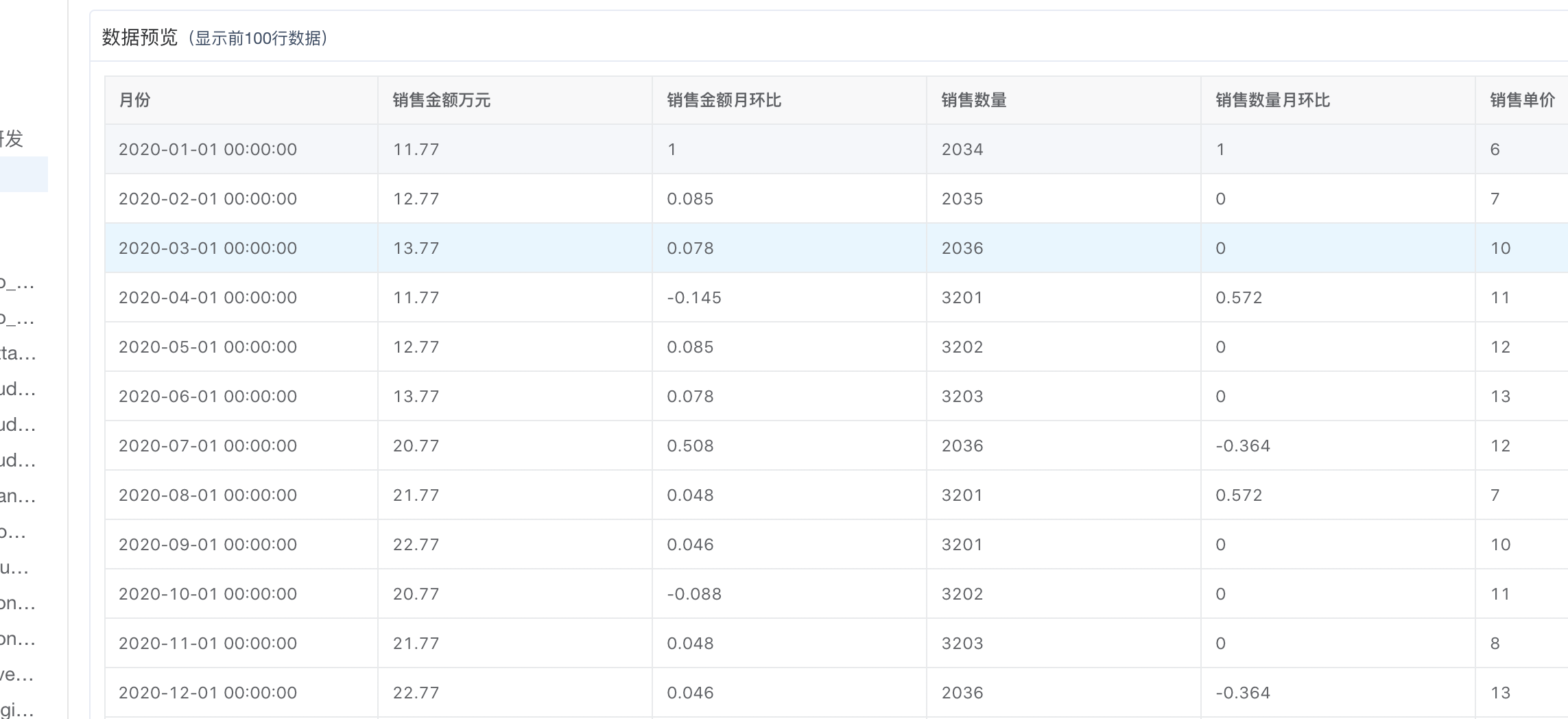Click the 销售金额万元 column header
Viewport: 1568px width, 719px height.
[x=440, y=99]
